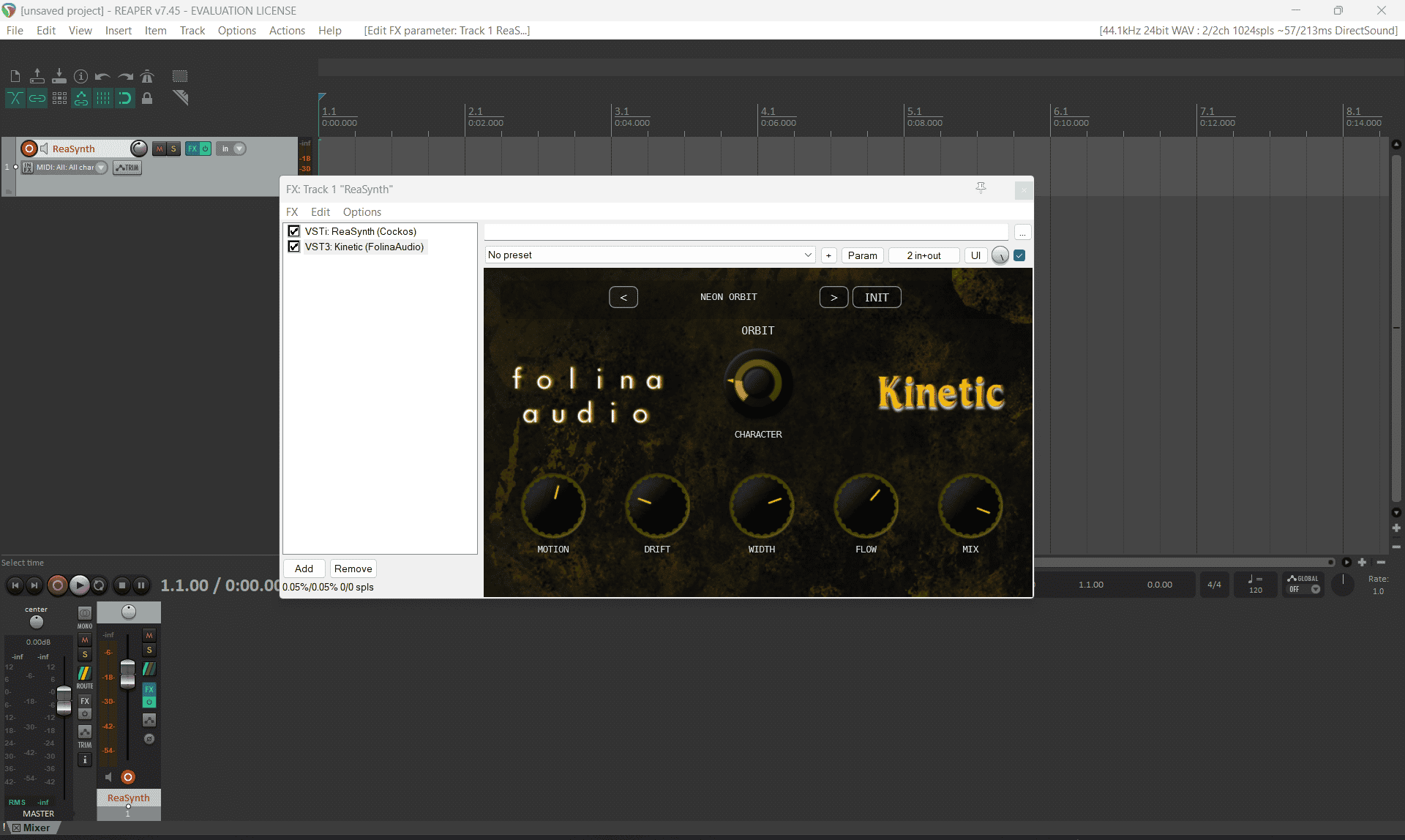Open project using the upload-arrow toolbar icon

tap(37, 76)
